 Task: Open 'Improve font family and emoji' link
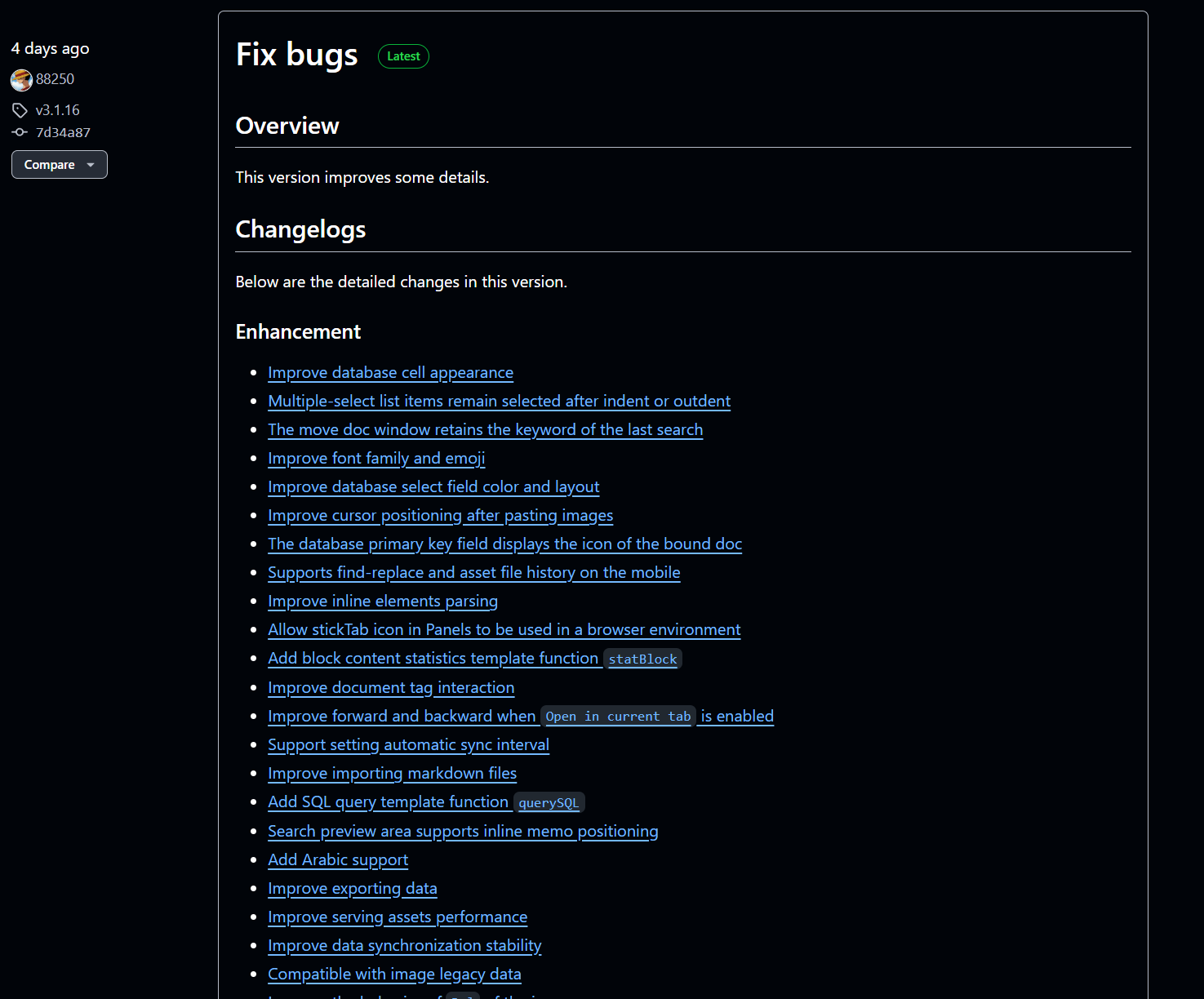click(x=376, y=459)
